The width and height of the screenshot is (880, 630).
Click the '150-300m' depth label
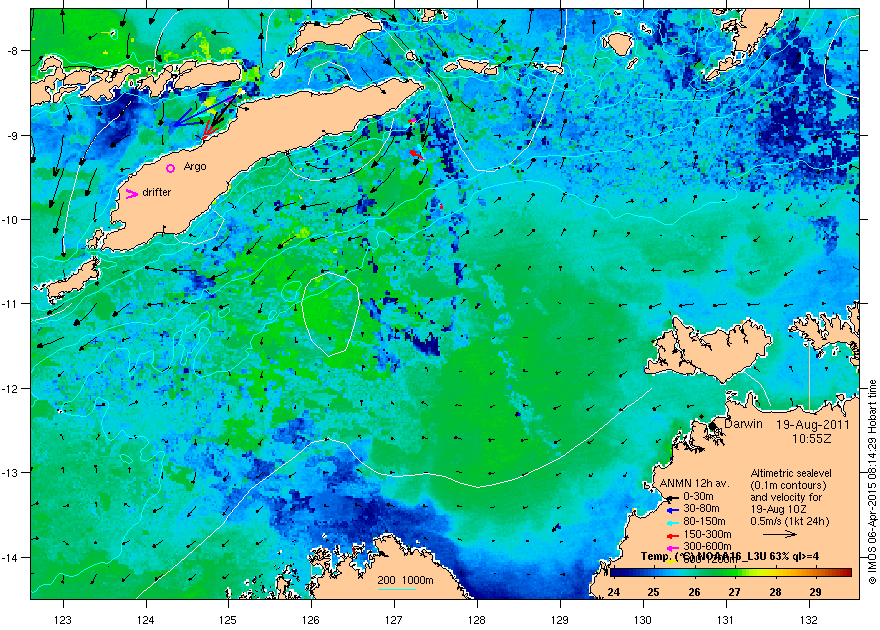[707, 535]
